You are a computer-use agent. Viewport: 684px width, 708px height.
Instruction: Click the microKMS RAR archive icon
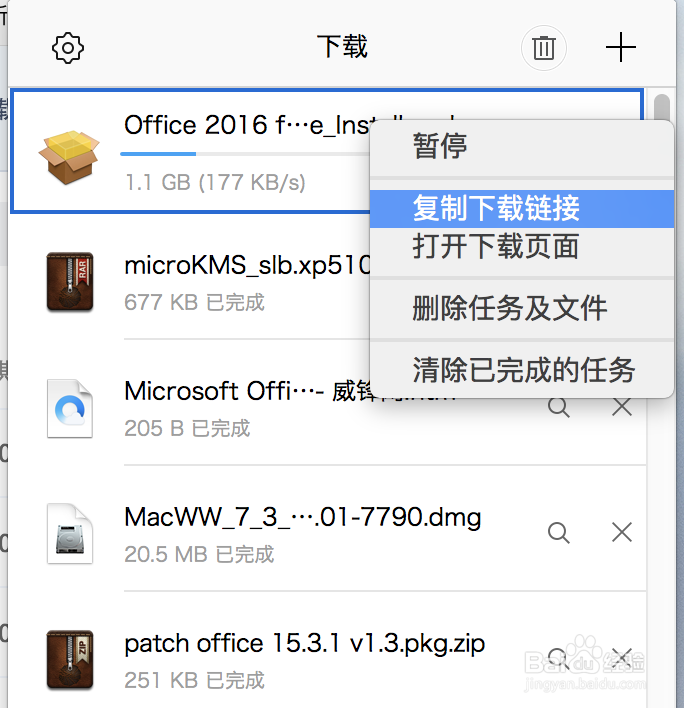70,282
